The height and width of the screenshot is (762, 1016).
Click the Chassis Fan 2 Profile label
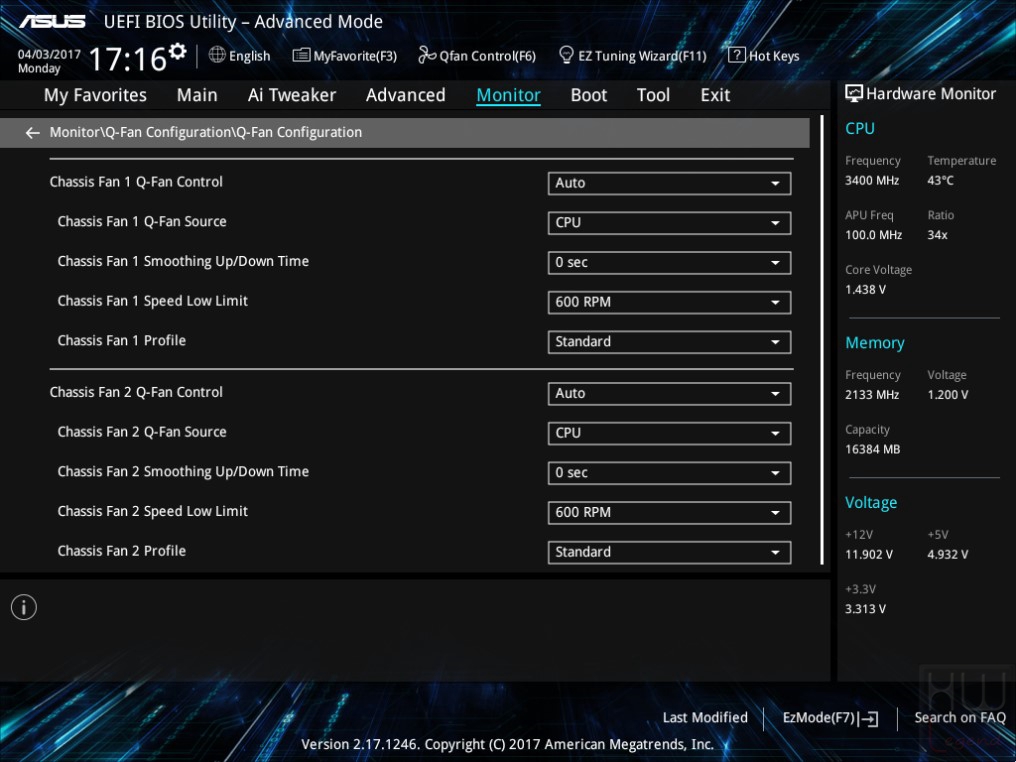(x=122, y=551)
